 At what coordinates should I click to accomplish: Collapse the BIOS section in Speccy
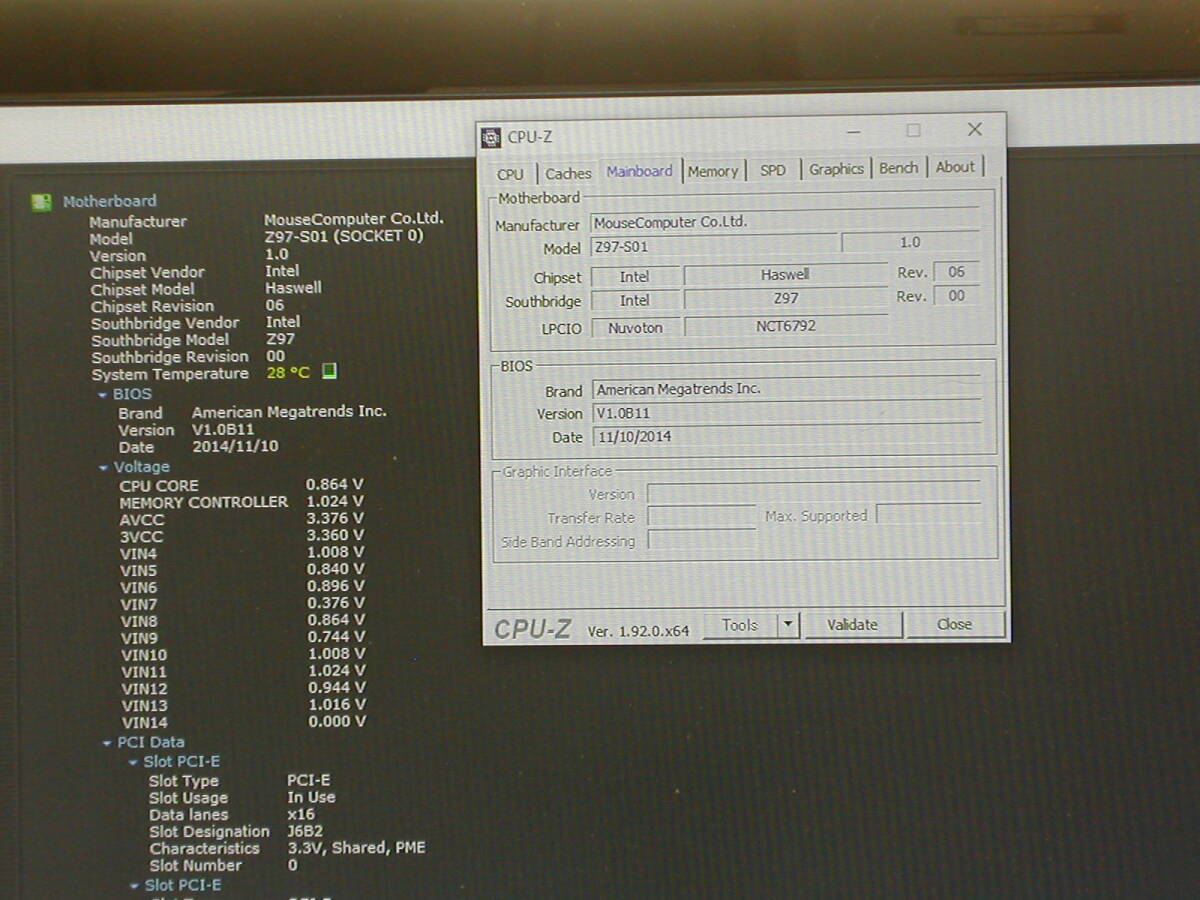coord(103,395)
